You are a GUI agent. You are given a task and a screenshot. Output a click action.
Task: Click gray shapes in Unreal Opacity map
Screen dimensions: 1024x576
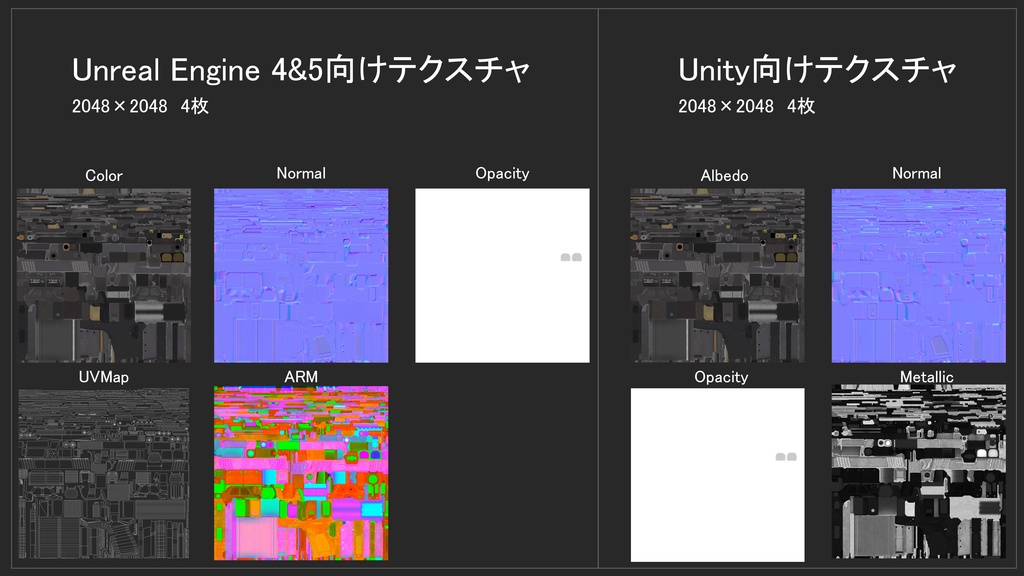coord(571,257)
